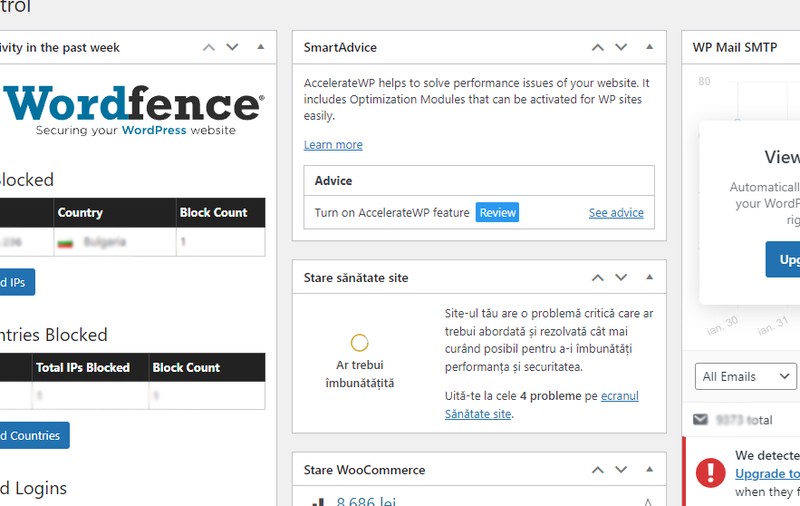Collapse Stare WooCommerce panel

point(649,469)
